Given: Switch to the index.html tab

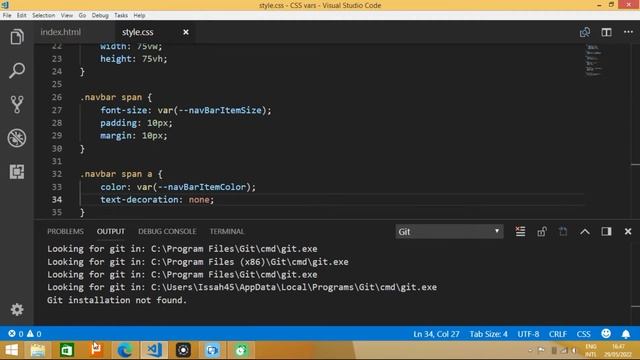Looking at the screenshot, I should pos(60,32).
